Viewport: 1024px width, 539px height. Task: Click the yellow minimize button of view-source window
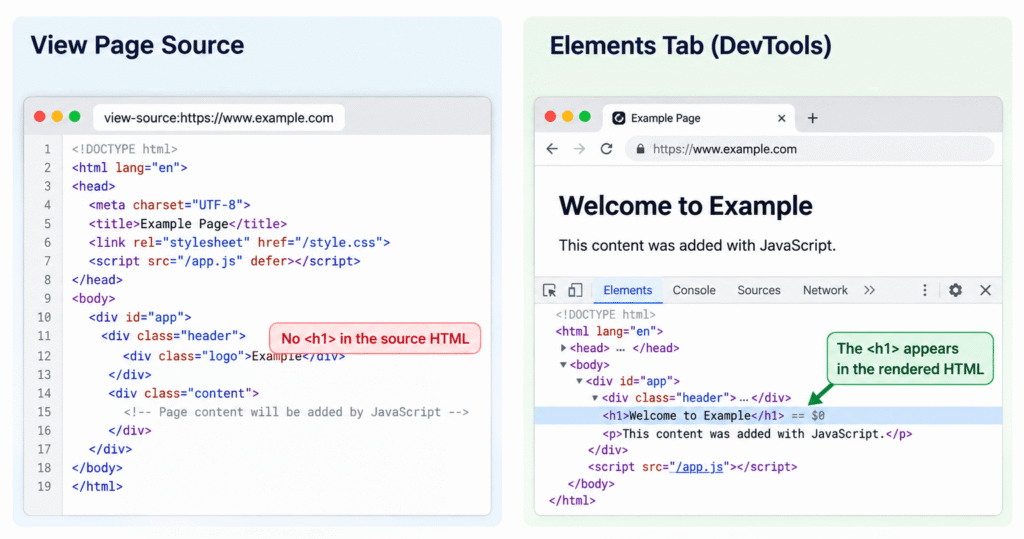pyautogui.click(x=57, y=116)
